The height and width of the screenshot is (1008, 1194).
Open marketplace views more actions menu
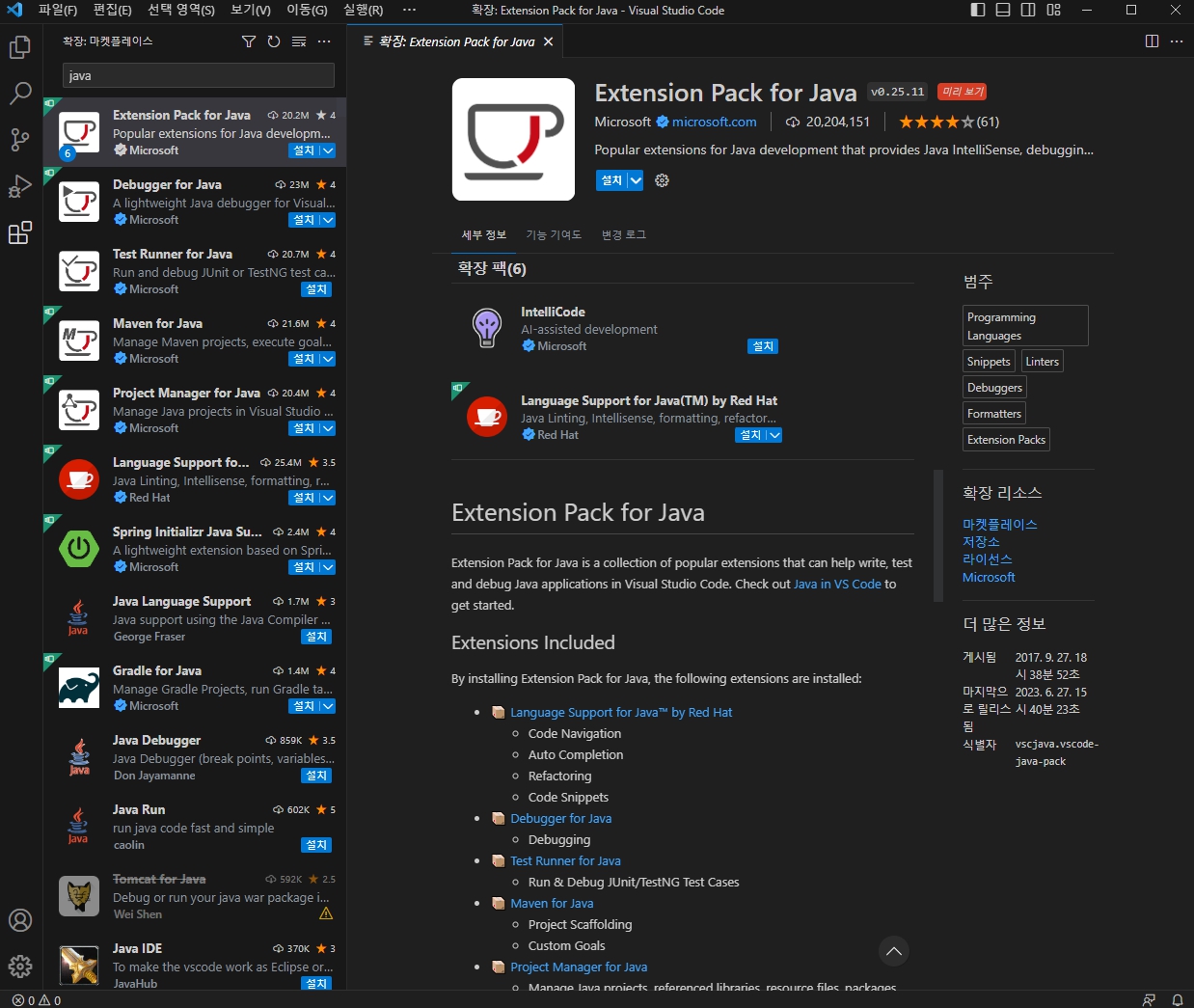point(324,41)
